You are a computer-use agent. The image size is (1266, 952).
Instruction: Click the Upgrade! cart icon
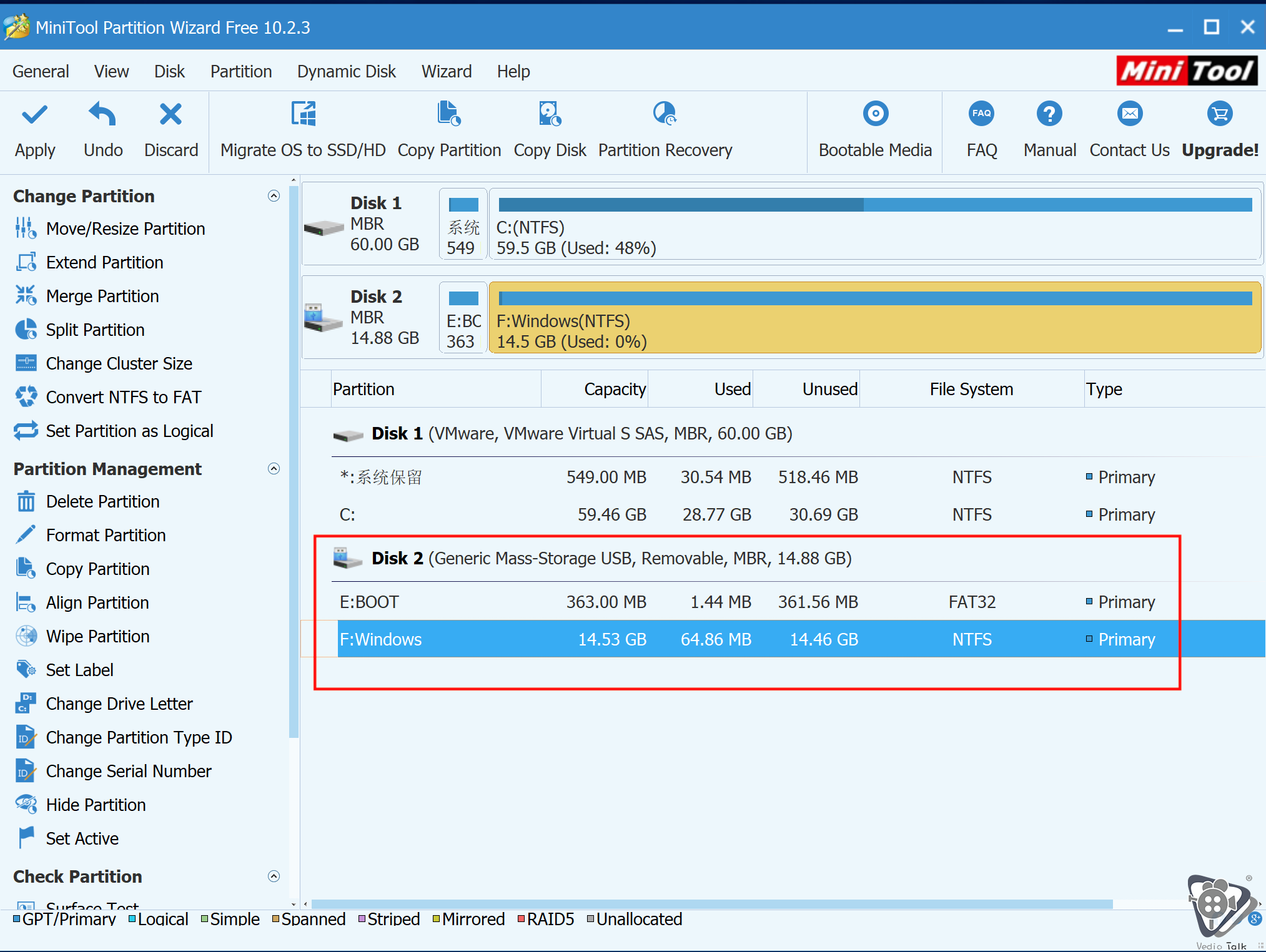coord(1220,114)
